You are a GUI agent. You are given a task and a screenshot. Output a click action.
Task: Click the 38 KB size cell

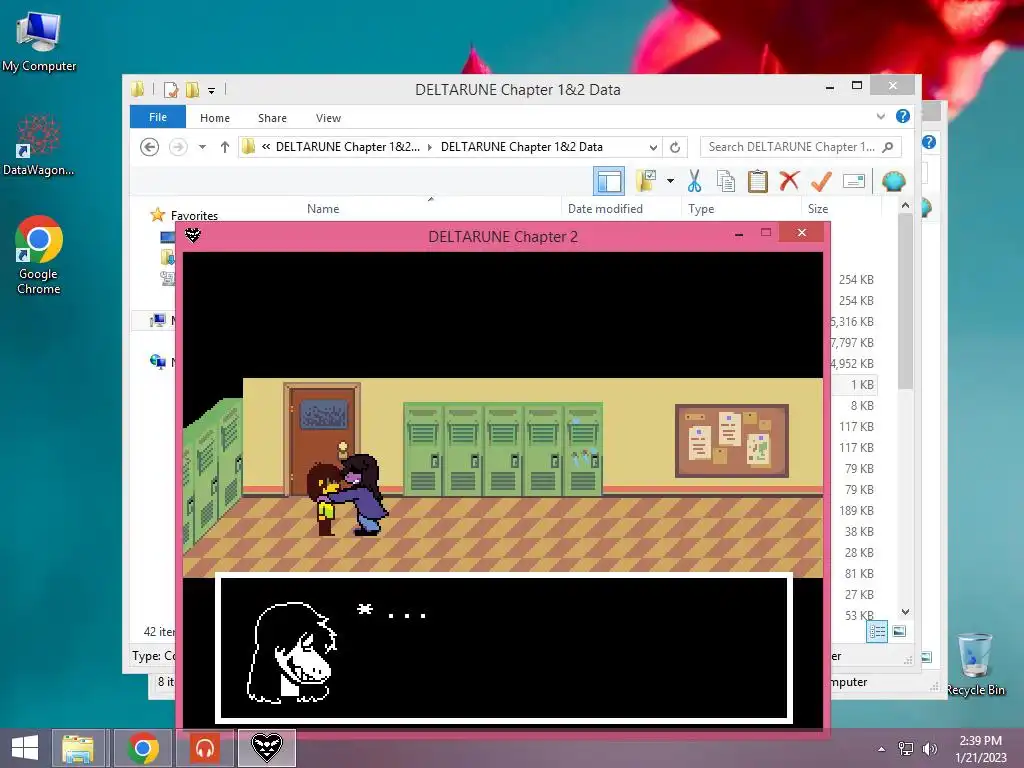[x=858, y=531]
